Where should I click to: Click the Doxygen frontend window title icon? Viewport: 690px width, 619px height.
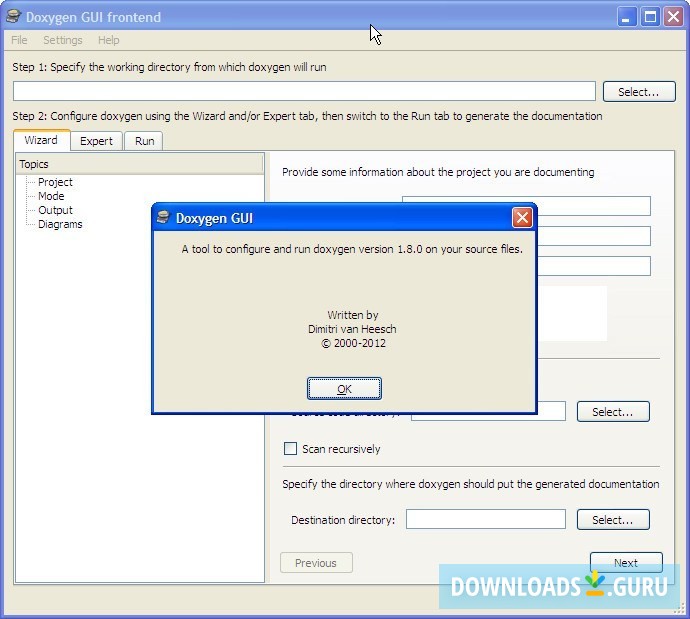click(x=13, y=16)
